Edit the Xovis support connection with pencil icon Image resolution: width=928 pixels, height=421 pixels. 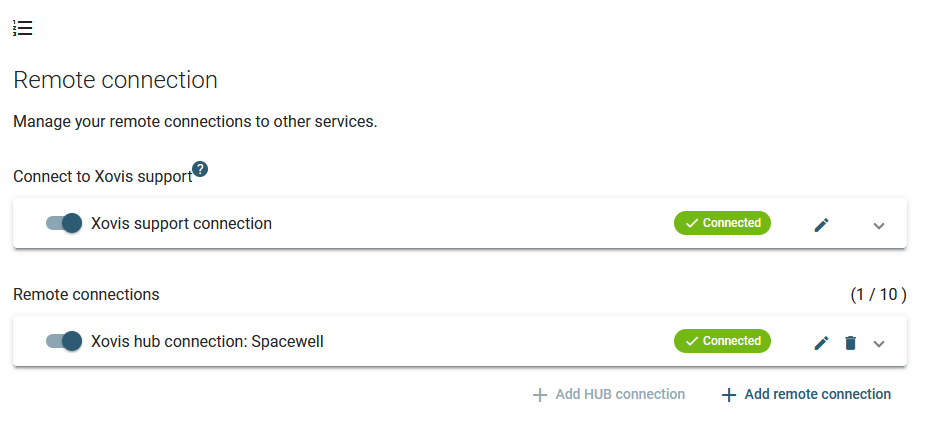821,225
